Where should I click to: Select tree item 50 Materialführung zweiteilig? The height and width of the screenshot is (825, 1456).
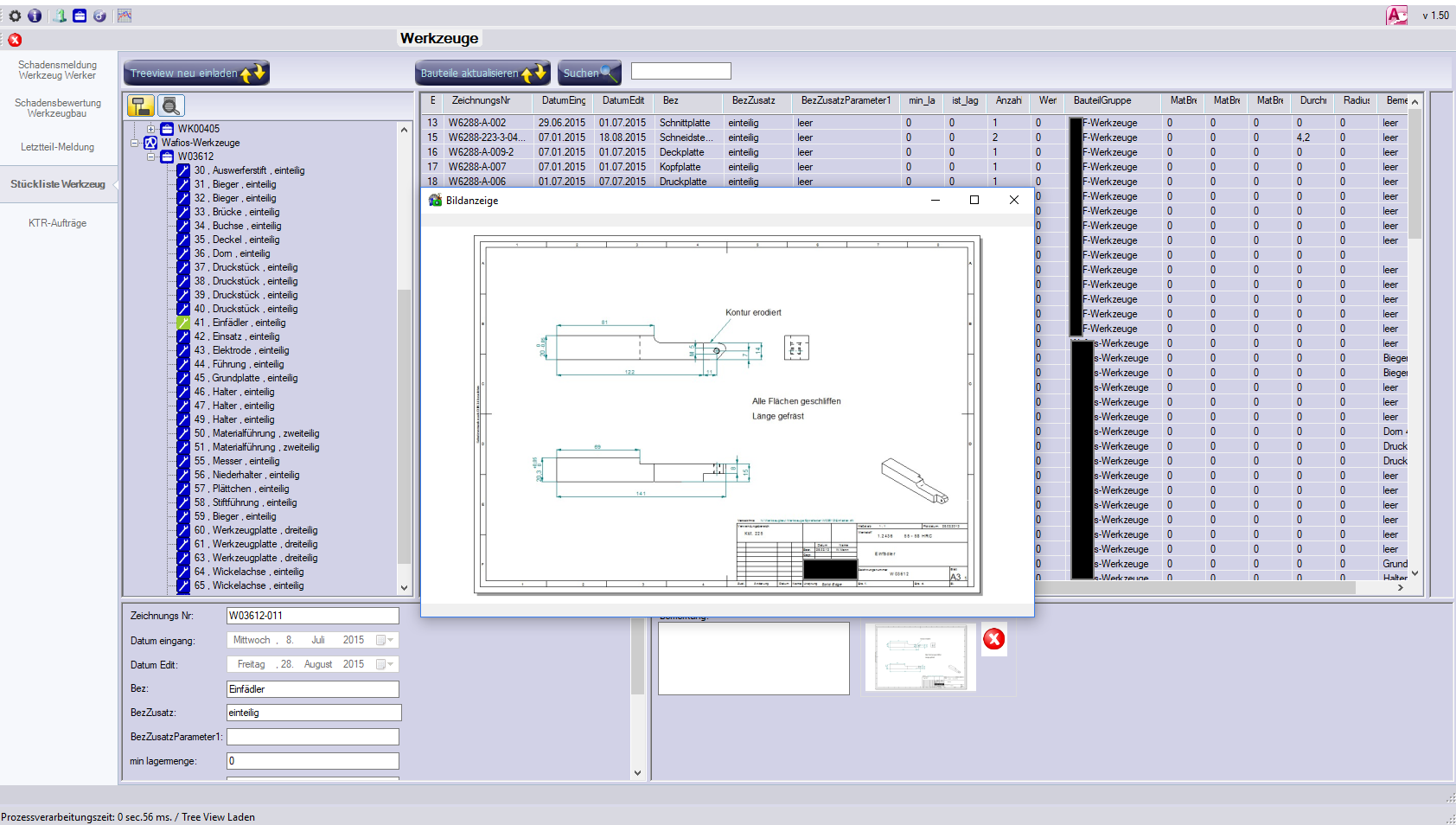coord(257,433)
